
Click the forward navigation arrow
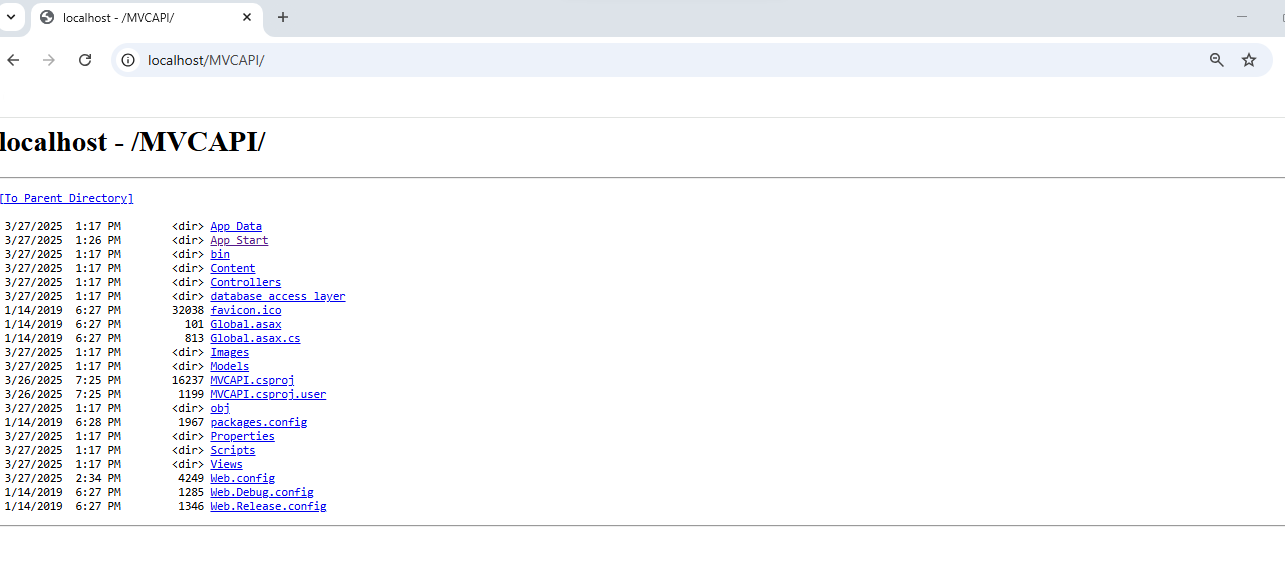48,60
